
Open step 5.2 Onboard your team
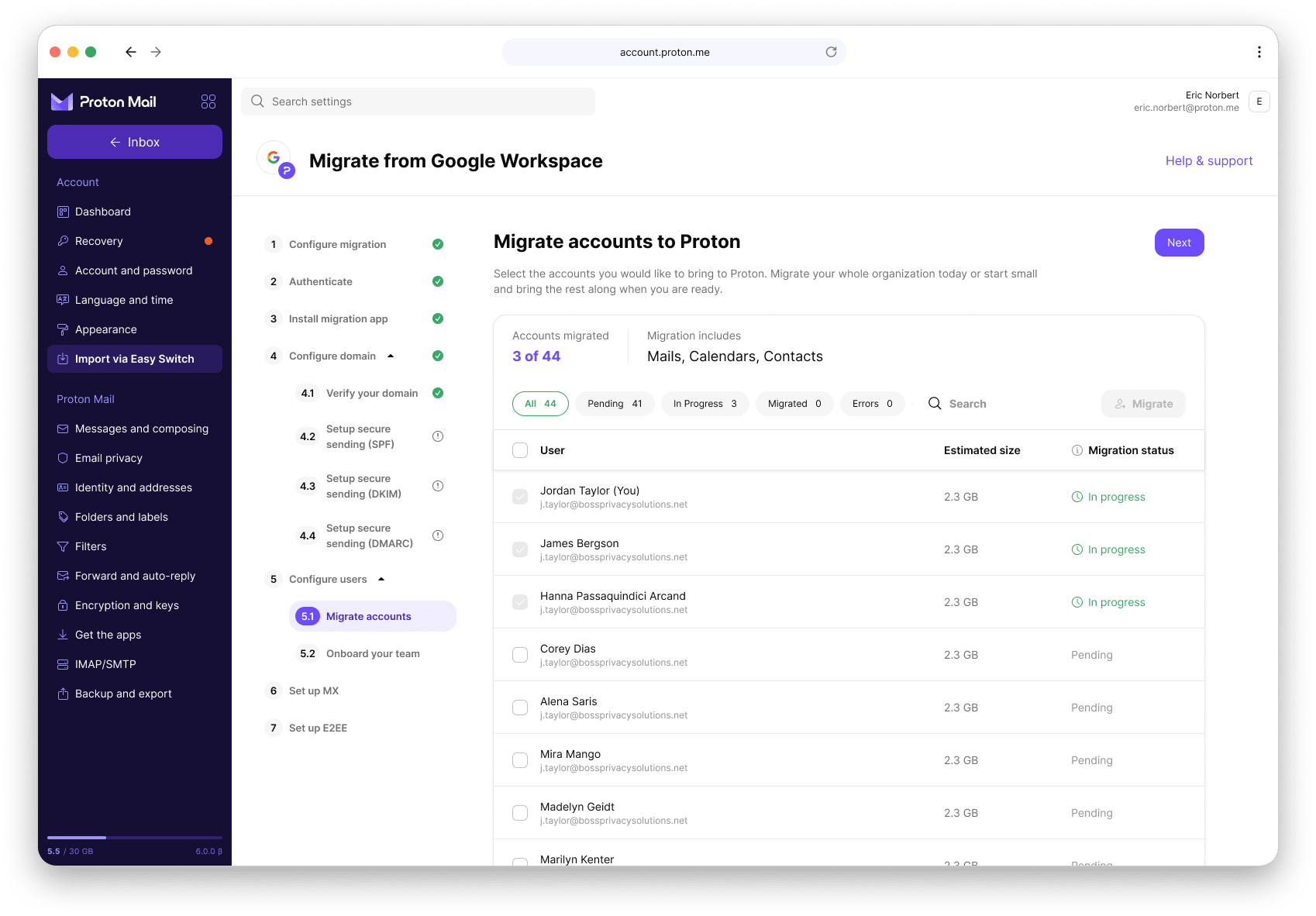[x=360, y=653]
